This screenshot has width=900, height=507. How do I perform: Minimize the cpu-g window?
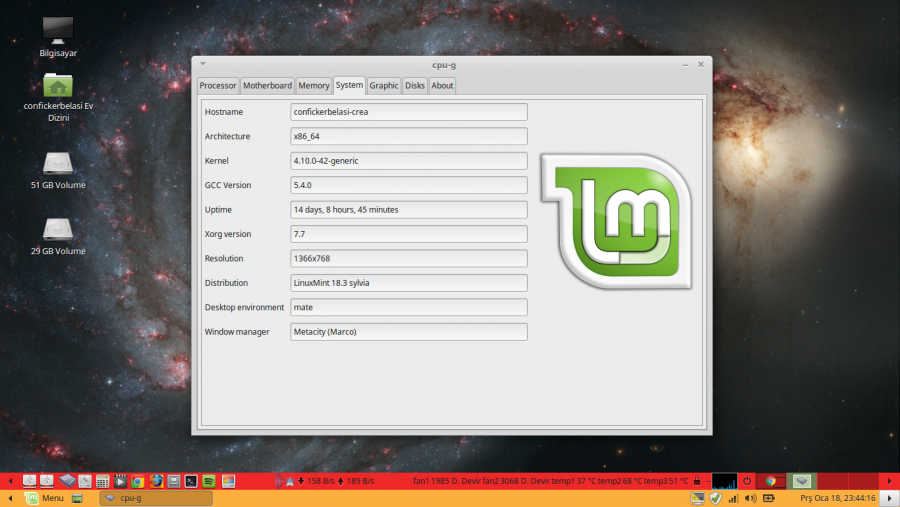tap(685, 65)
